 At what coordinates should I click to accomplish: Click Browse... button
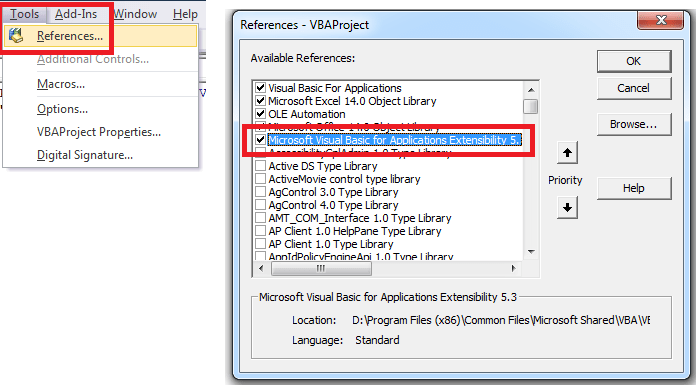pyautogui.click(x=633, y=124)
